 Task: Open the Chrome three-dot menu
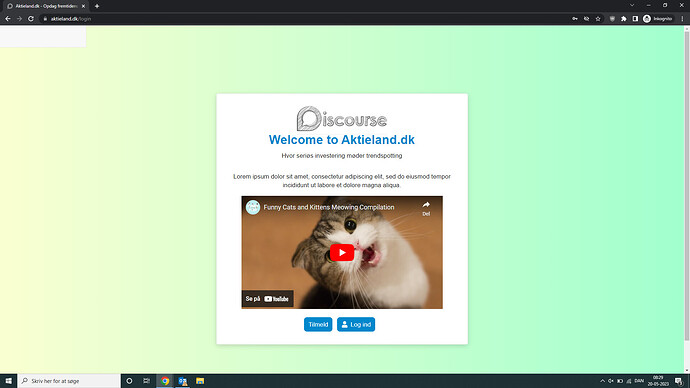[x=683, y=18]
